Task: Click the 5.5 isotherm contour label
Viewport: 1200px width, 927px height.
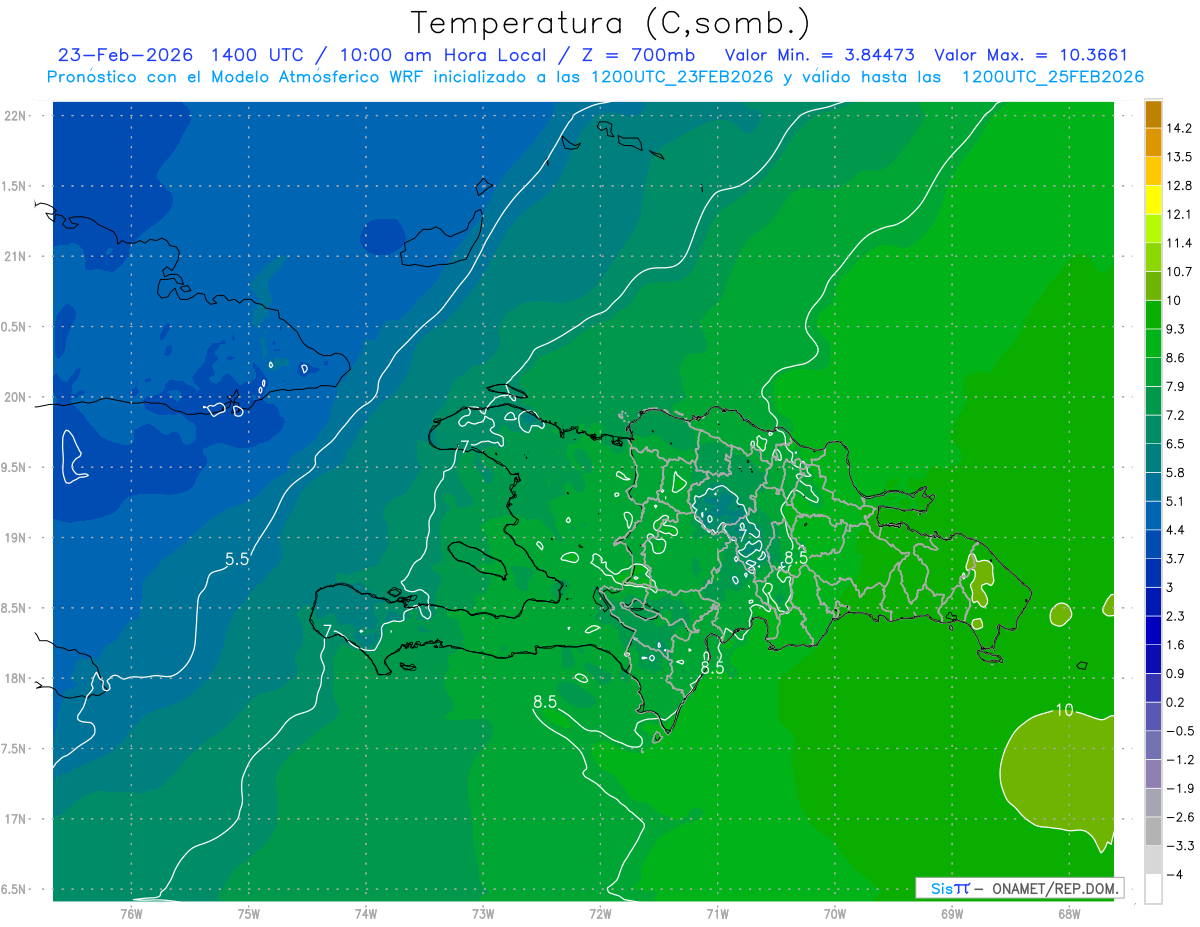Action: coord(237,560)
